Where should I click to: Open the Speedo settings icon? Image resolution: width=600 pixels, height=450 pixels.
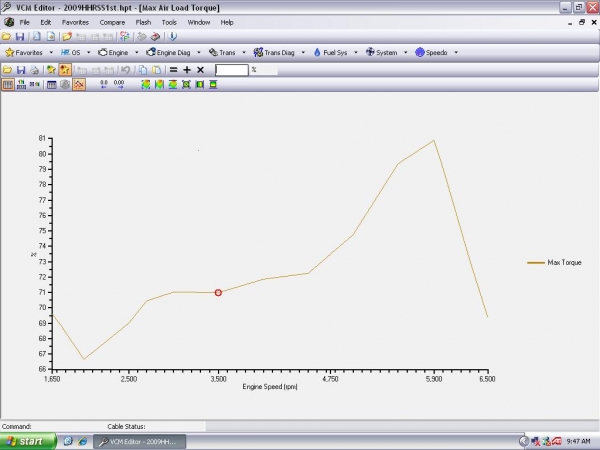420,52
